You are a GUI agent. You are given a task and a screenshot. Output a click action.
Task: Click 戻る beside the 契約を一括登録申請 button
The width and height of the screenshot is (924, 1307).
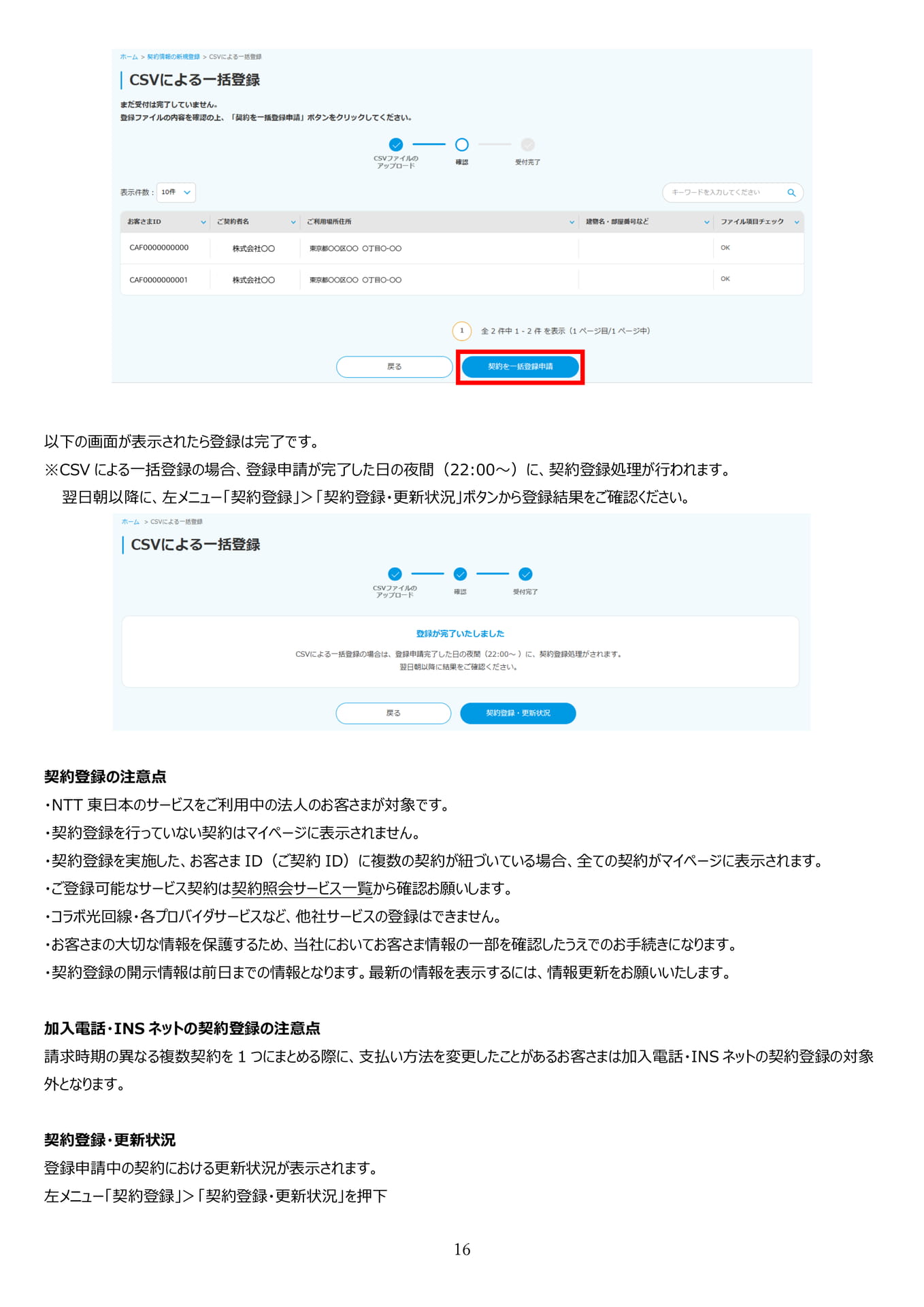point(395,367)
